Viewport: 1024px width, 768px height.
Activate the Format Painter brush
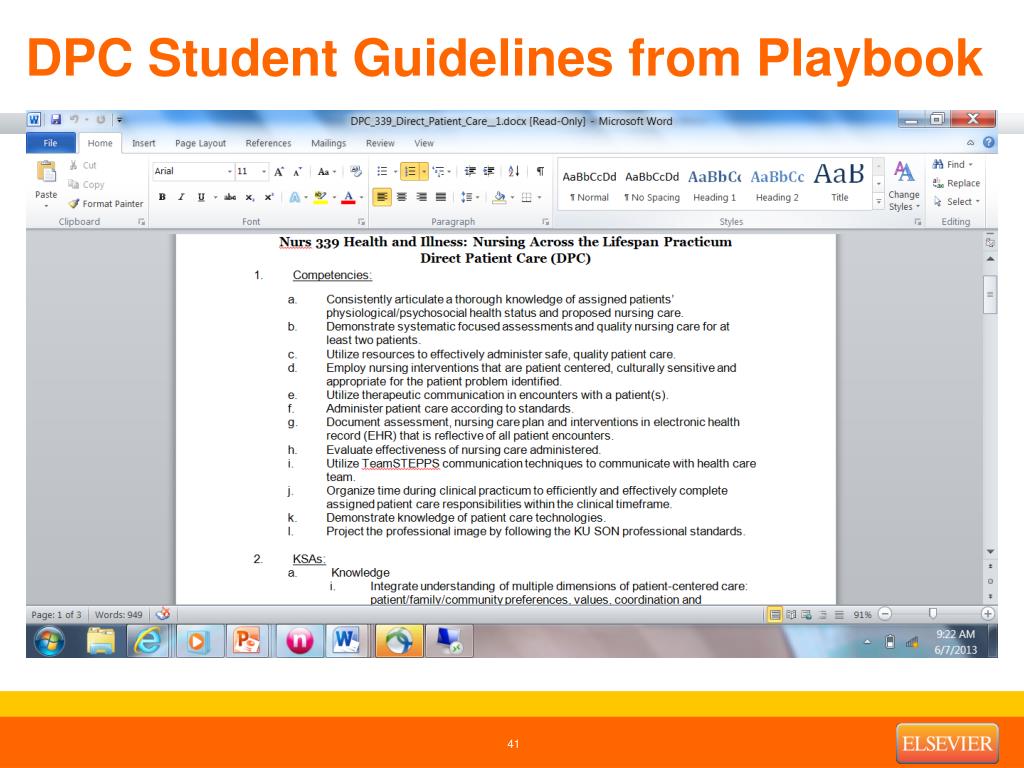[106, 204]
